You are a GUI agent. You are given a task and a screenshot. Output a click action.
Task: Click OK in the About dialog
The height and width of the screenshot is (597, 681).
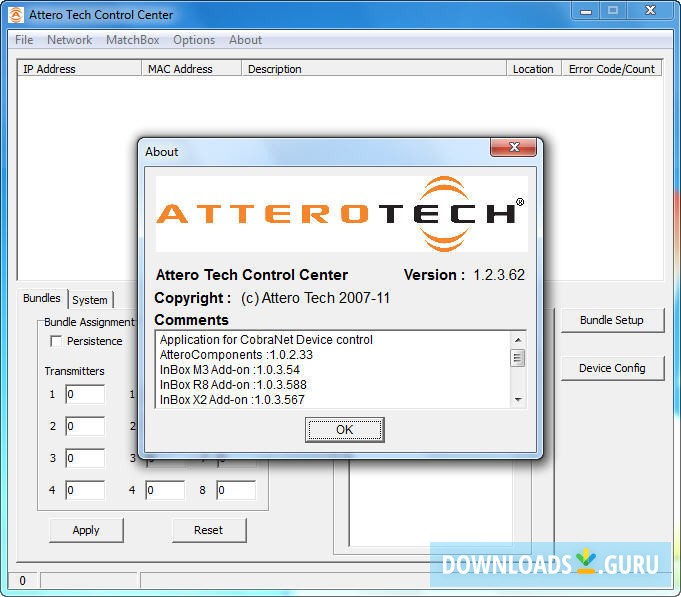(344, 430)
